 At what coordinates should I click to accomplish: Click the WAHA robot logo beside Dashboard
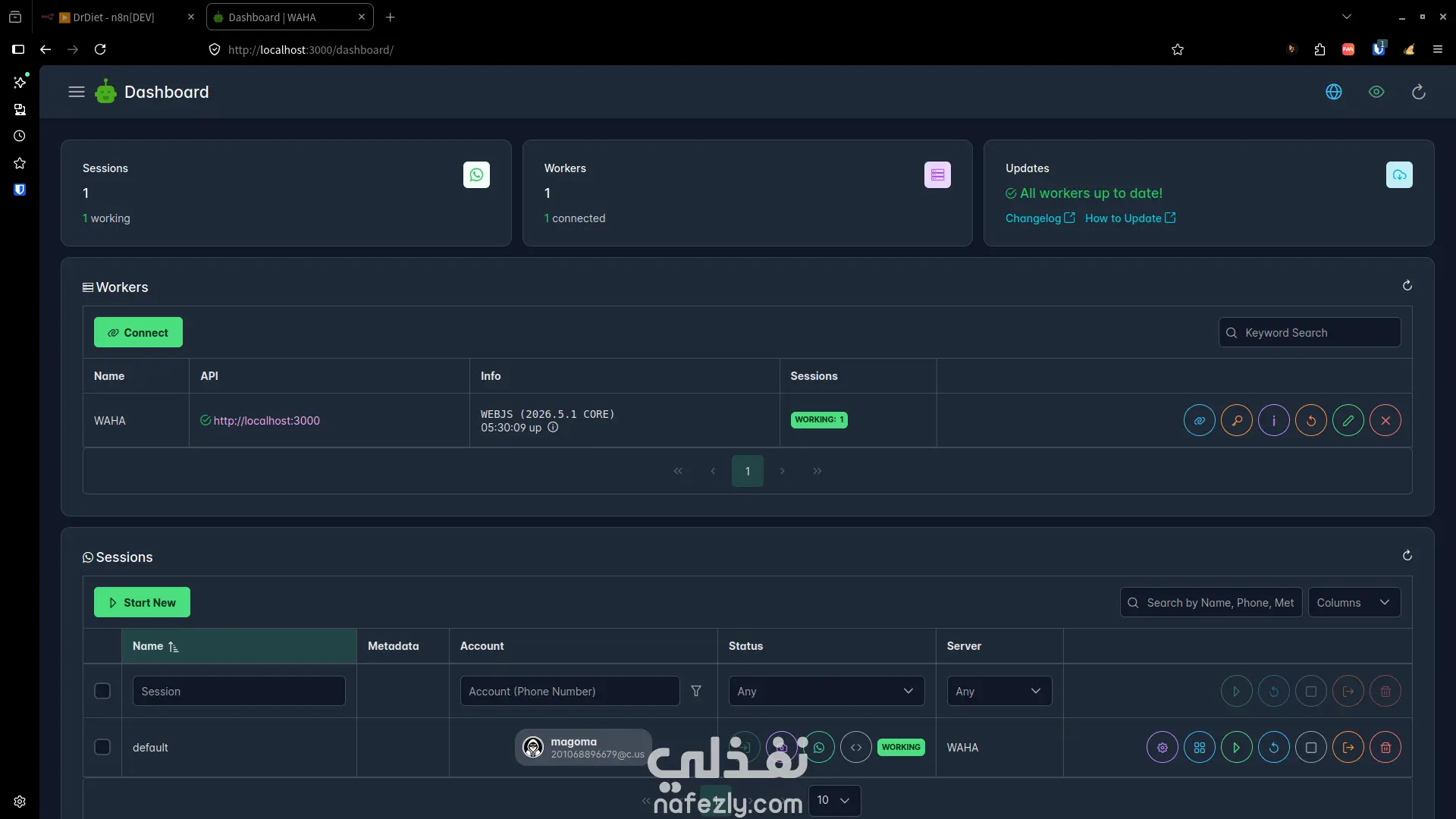tap(105, 92)
